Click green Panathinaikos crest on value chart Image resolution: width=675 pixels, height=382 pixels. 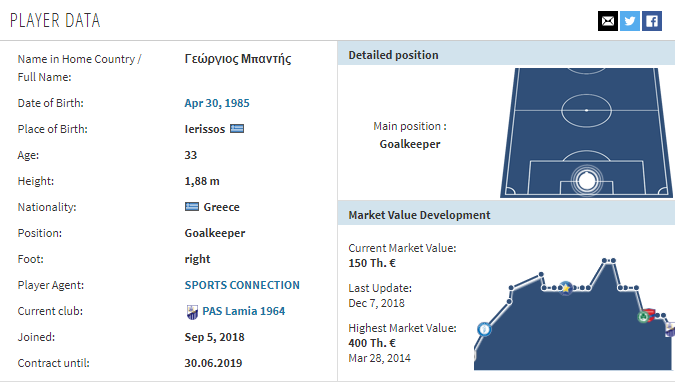[643, 317]
